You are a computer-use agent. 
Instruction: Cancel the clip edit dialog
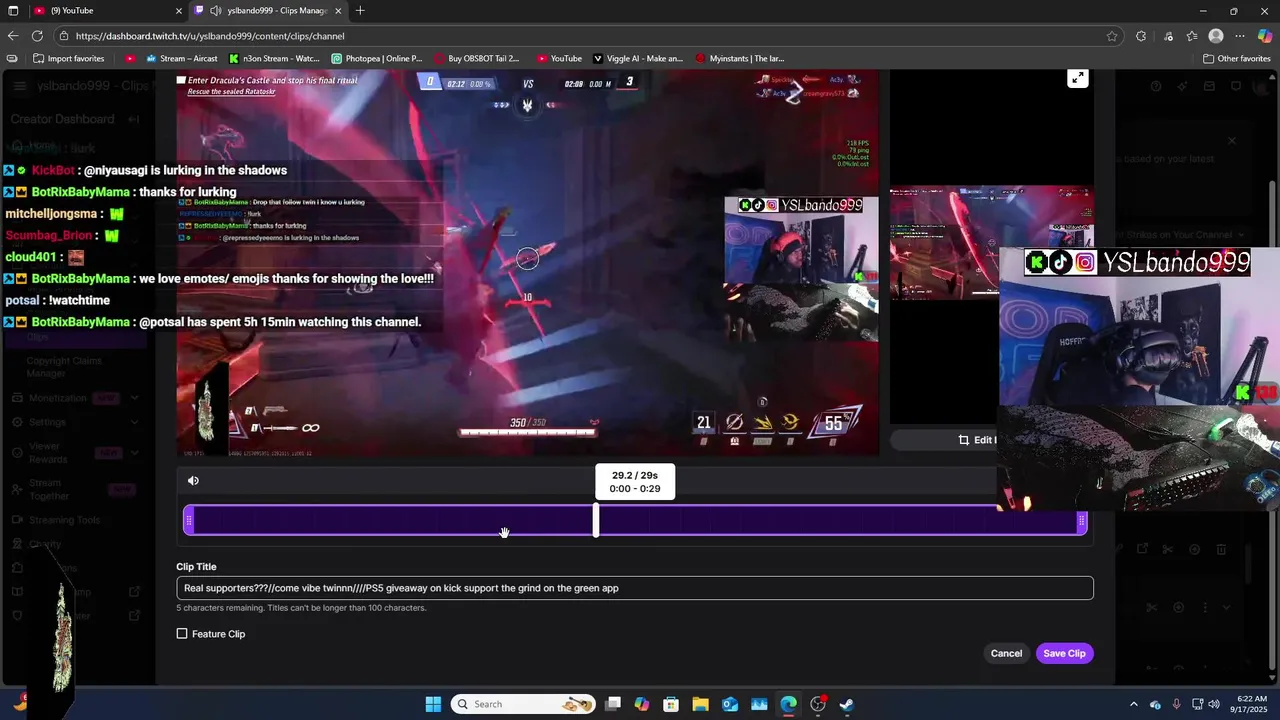1006,653
